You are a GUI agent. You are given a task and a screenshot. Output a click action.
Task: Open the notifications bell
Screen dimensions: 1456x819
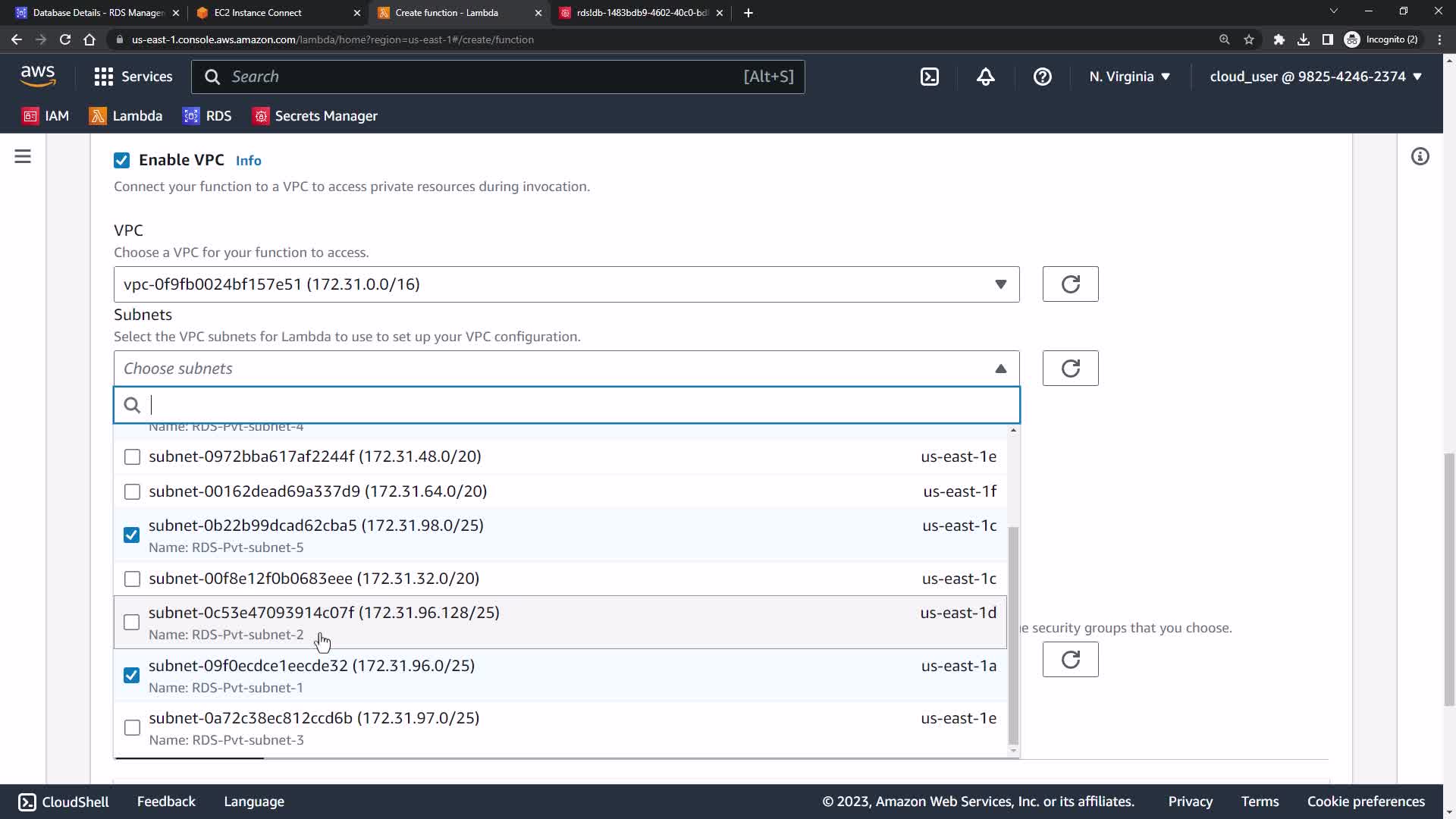pyautogui.click(x=985, y=77)
